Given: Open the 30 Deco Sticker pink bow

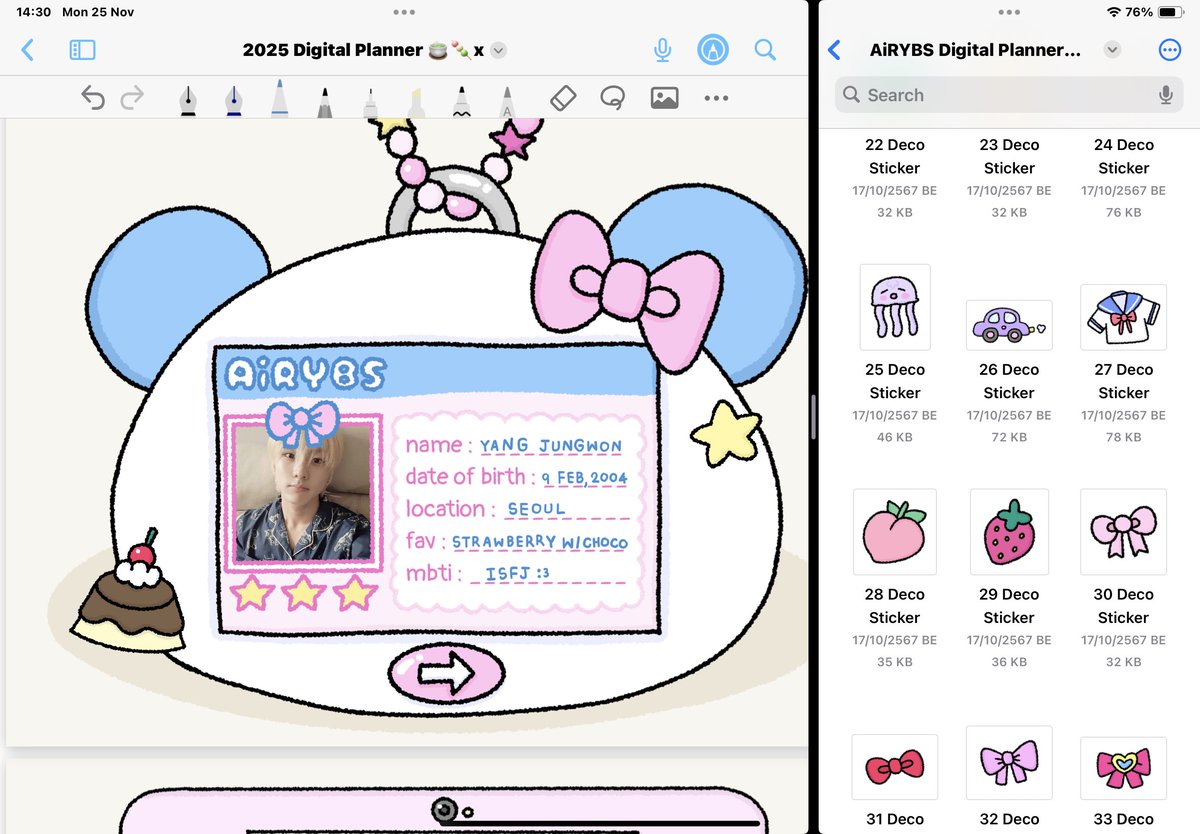Looking at the screenshot, I should pos(1123,531).
